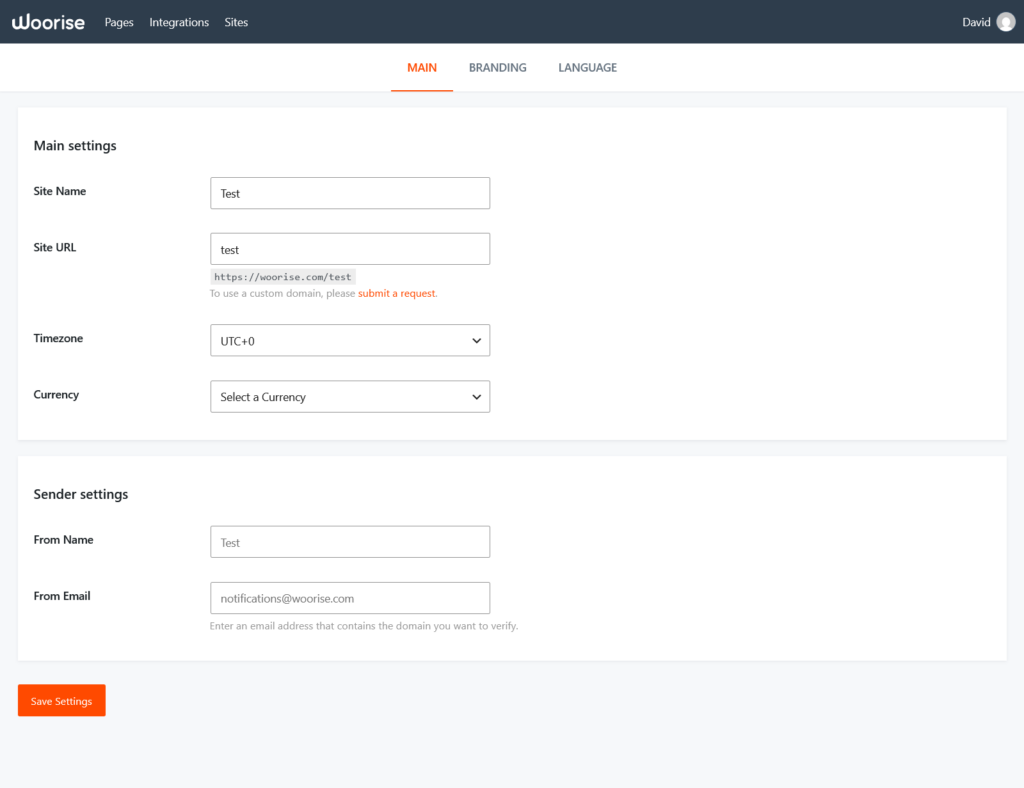
Task: Click the Site Name label
Action: (59, 191)
